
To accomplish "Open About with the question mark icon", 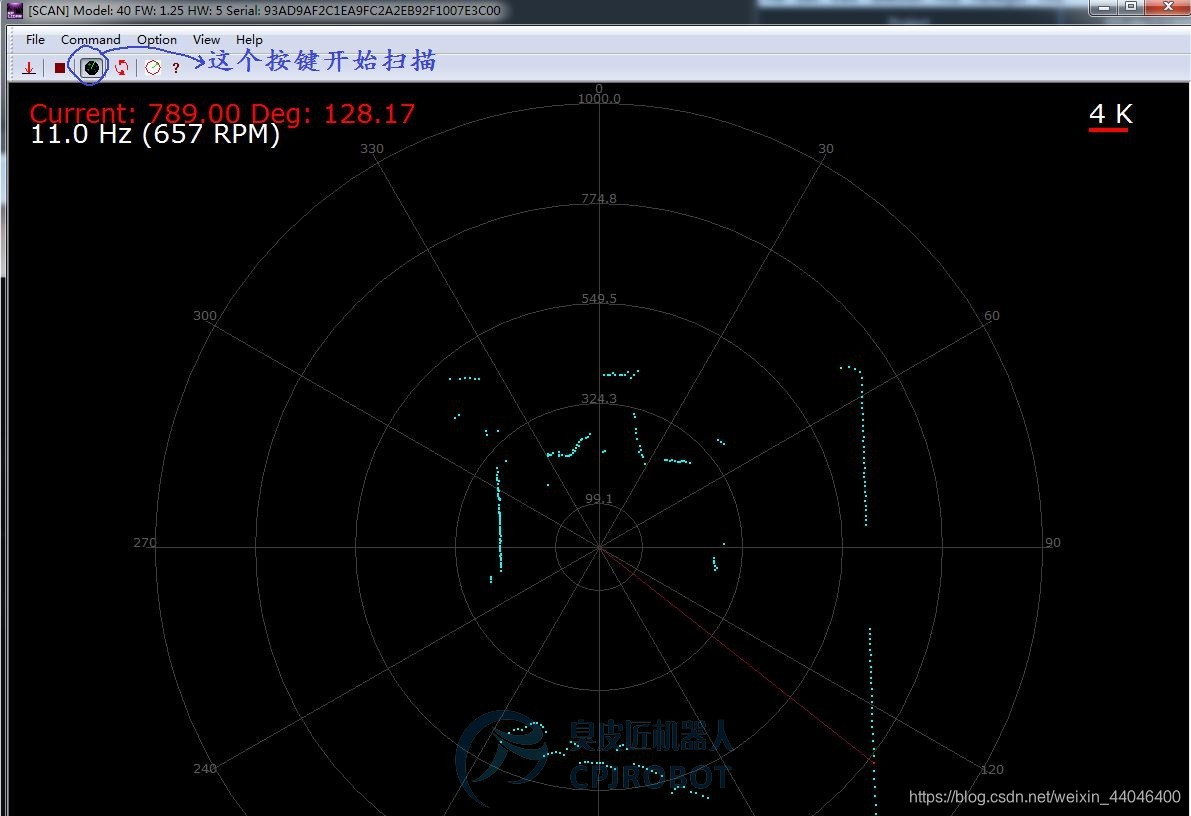I will (x=175, y=68).
